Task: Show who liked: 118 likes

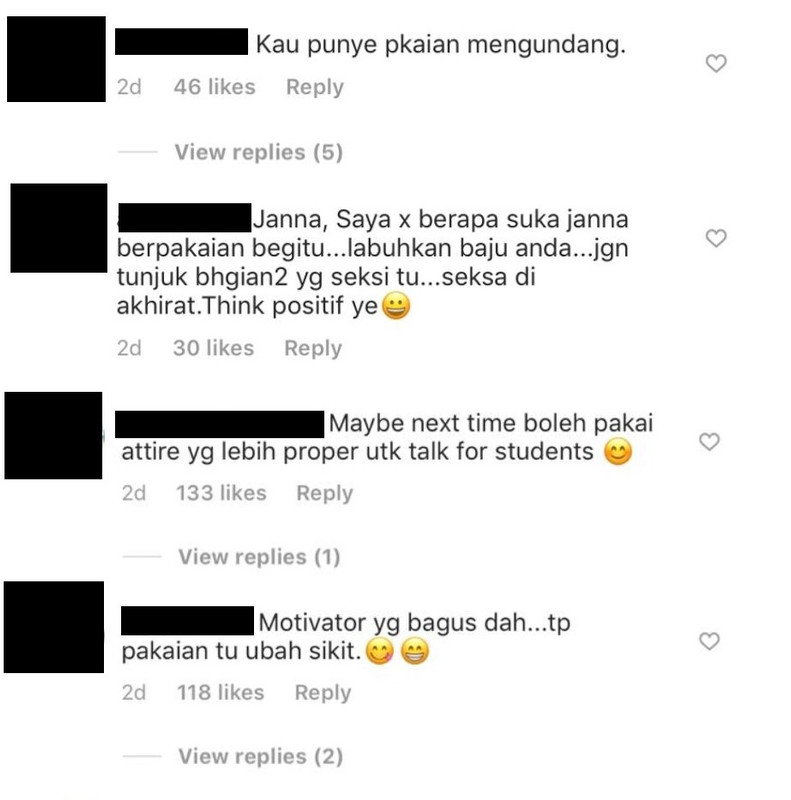Action: click(x=220, y=692)
